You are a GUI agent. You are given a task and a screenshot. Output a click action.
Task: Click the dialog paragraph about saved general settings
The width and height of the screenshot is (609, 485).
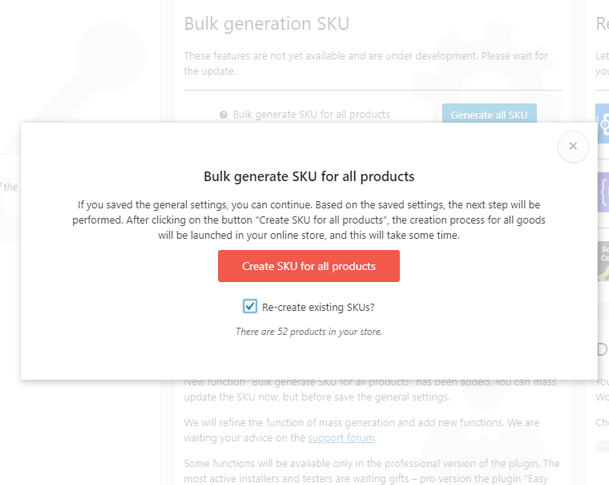pyautogui.click(x=309, y=220)
